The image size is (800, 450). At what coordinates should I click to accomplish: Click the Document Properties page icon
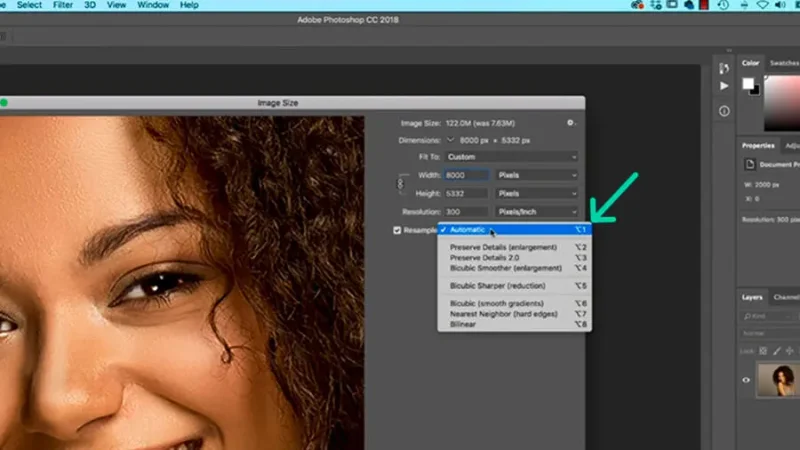(749, 164)
